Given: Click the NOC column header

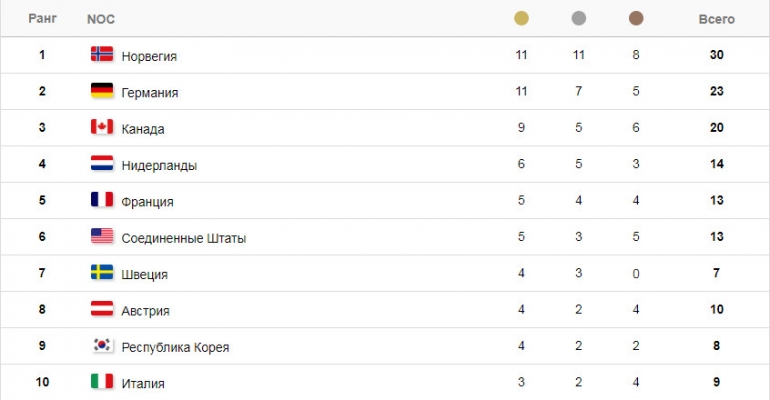Looking at the screenshot, I should [x=101, y=19].
